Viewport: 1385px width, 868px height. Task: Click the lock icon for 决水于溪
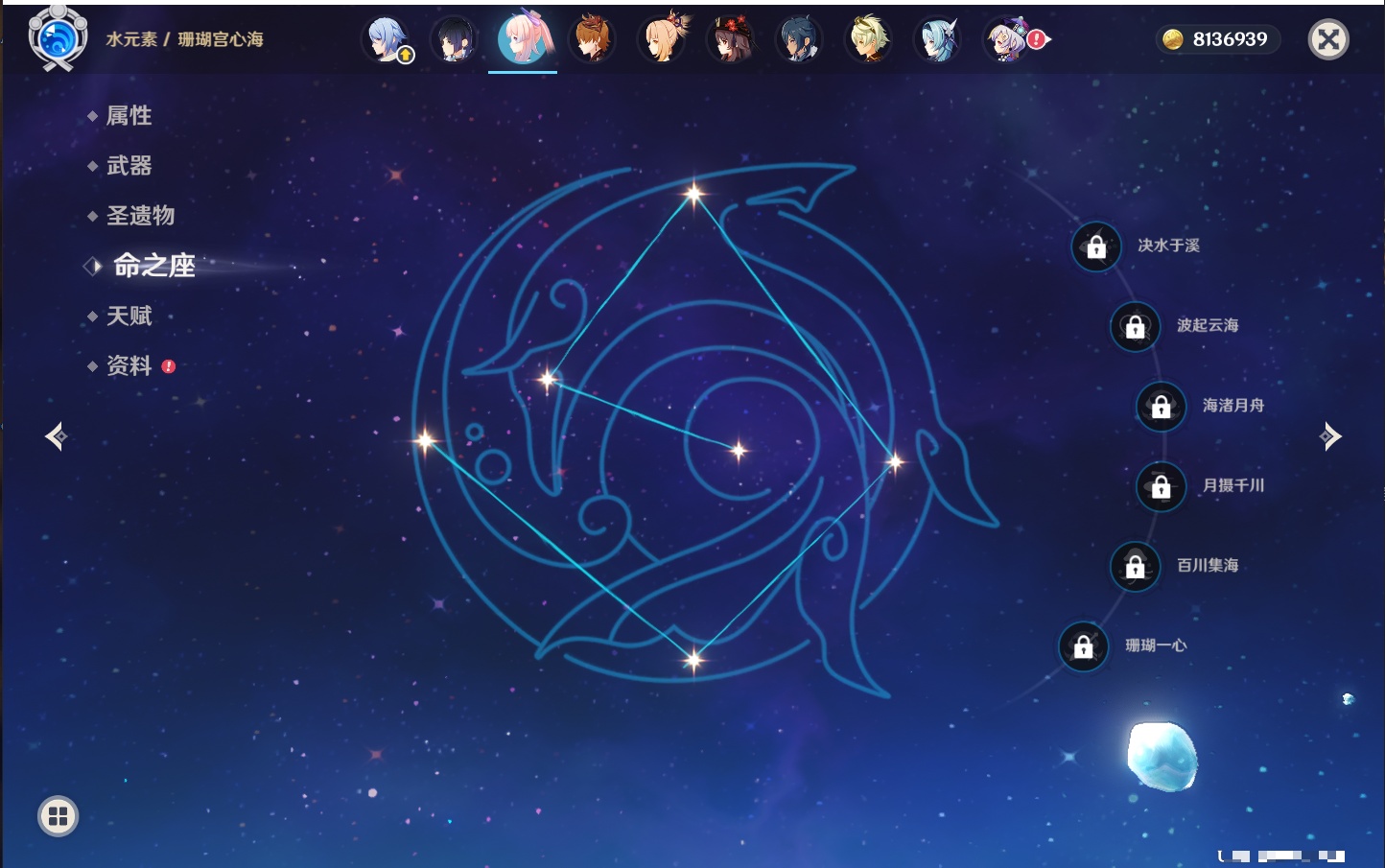[x=1096, y=246]
